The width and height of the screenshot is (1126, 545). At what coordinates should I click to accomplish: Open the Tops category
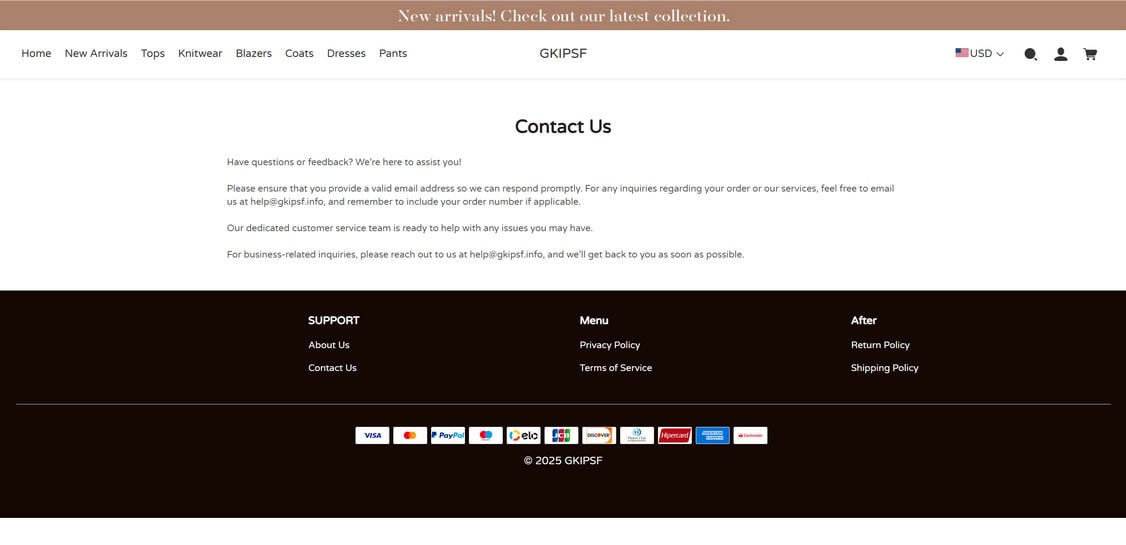coord(153,53)
